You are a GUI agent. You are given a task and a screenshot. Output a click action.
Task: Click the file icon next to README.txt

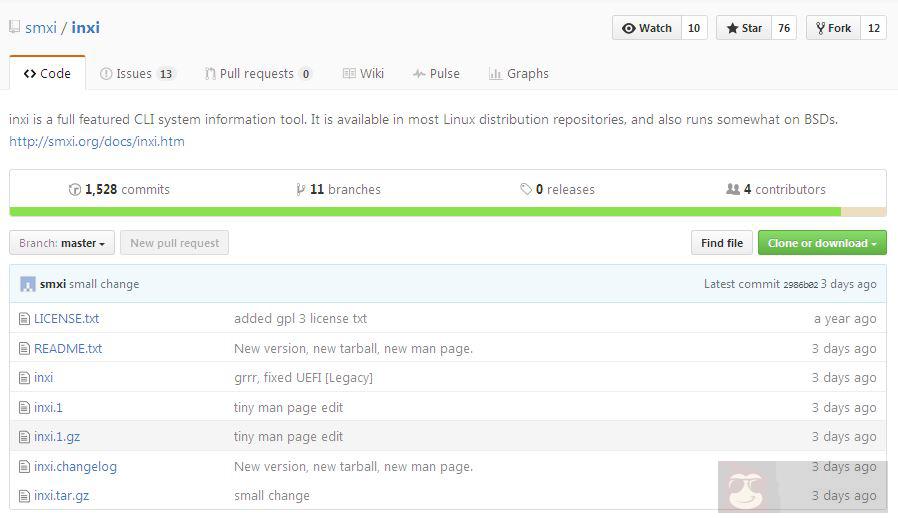click(24, 348)
